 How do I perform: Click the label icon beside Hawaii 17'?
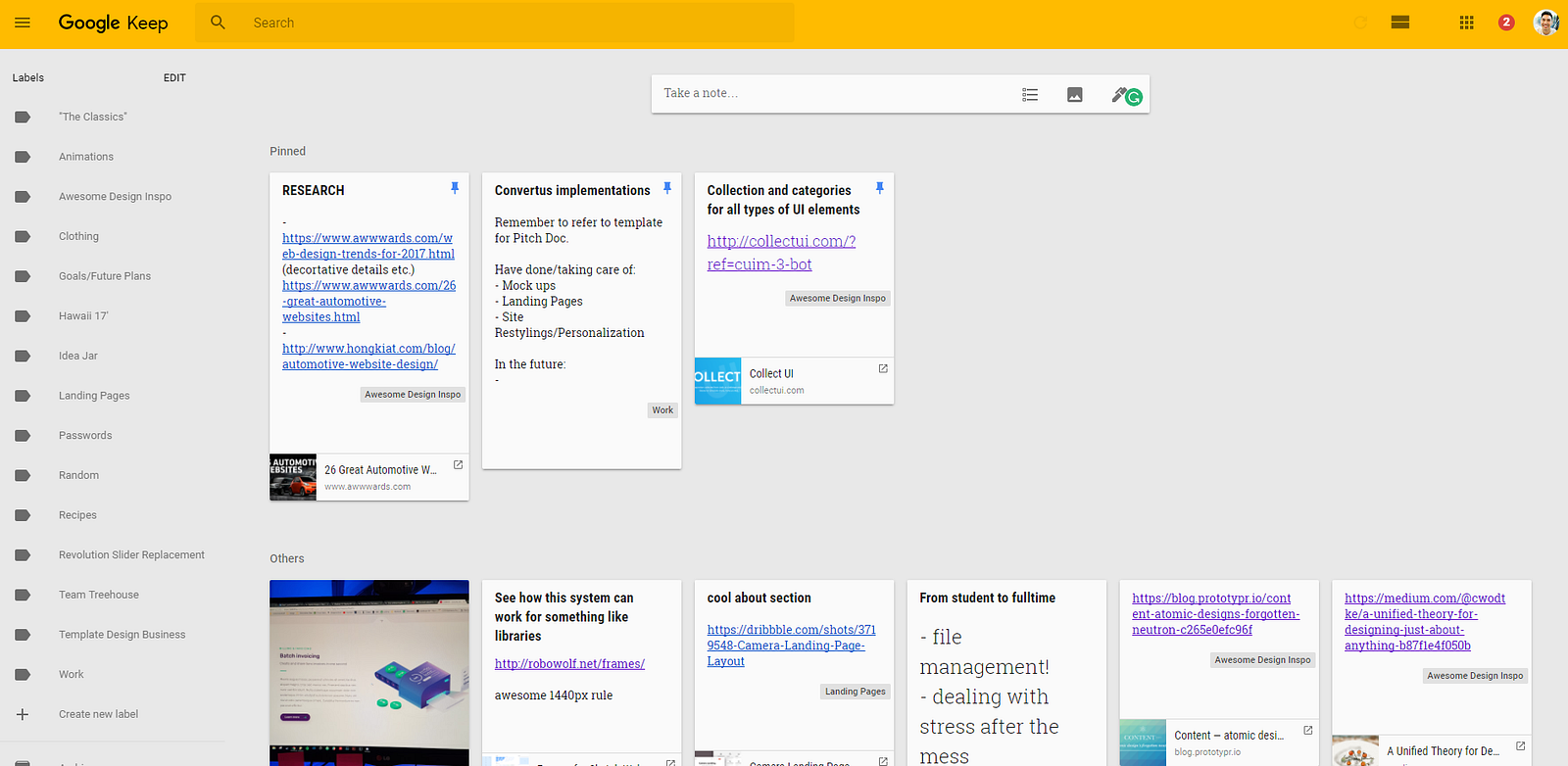pos(23,316)
